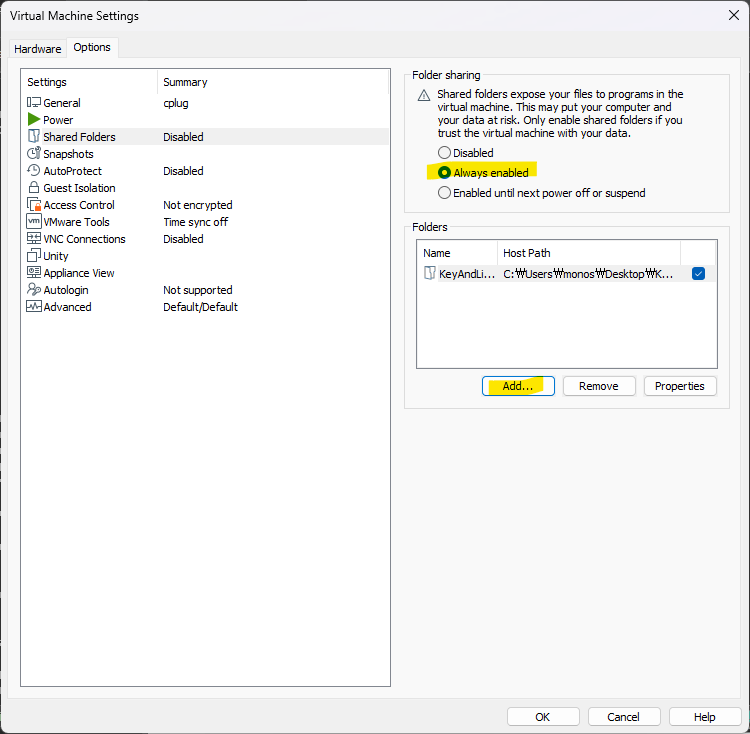Screen dimensions: 750x734
Task: Click the Cancel button
Action: pos(624,717)
